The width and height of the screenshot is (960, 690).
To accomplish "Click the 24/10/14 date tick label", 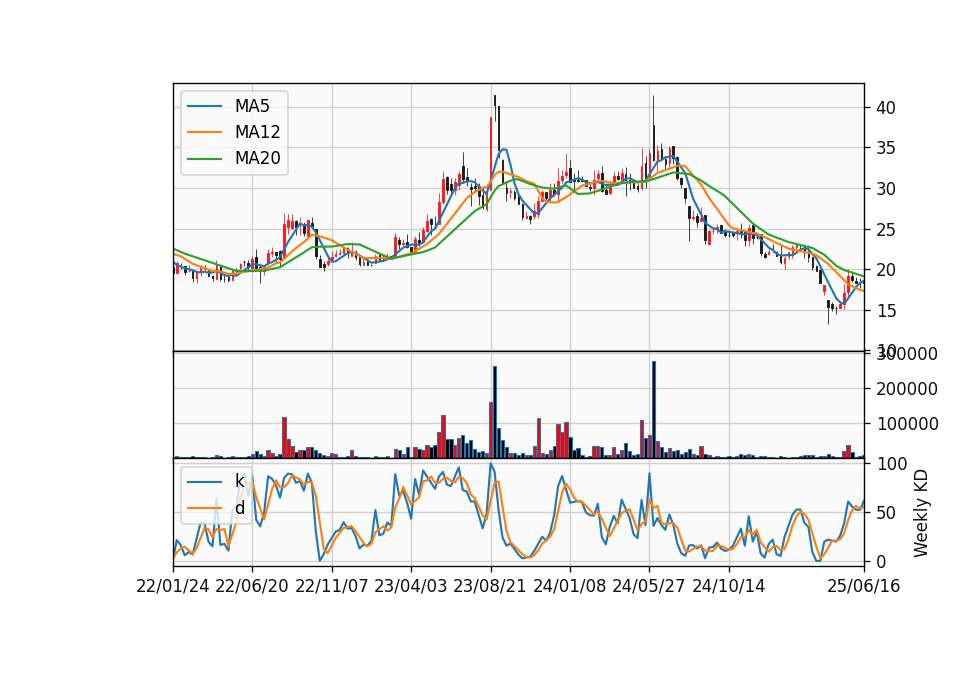I will tap(729, 586).
